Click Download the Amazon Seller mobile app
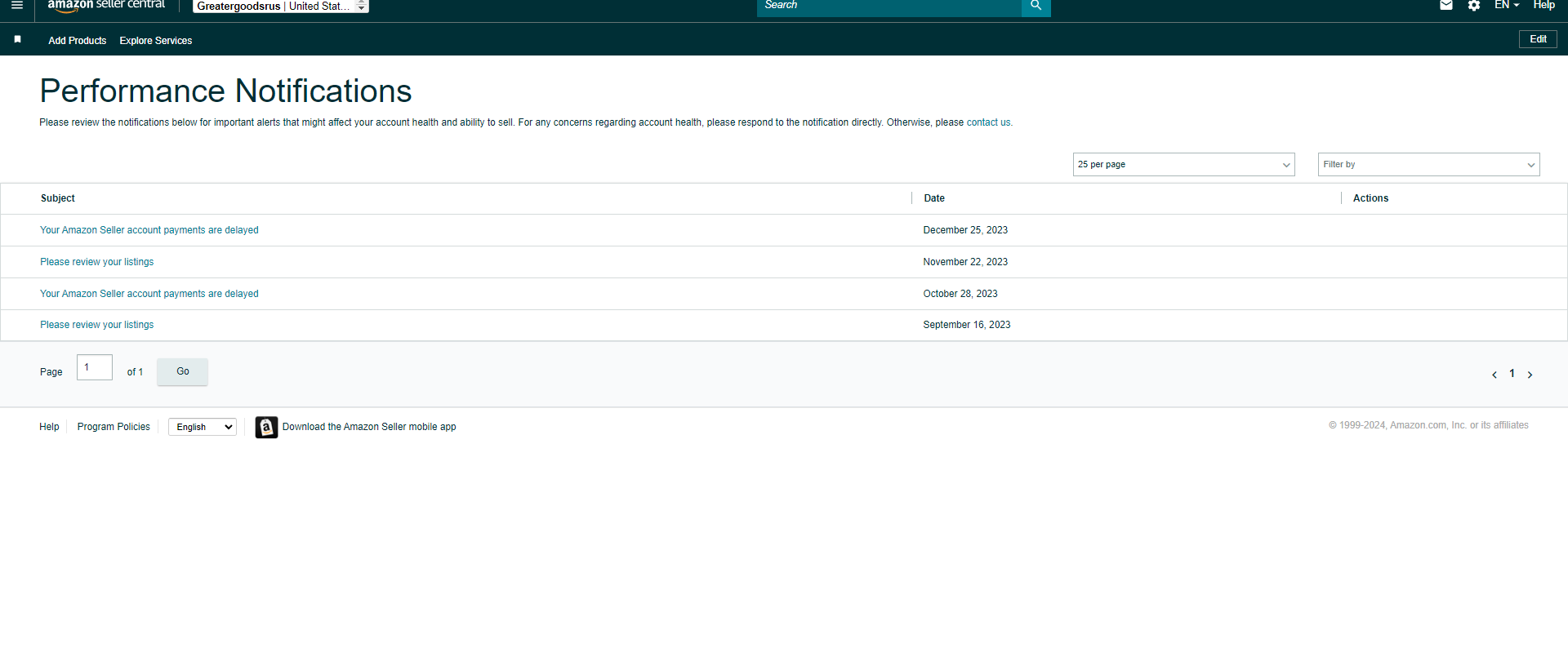 (x=369, y=427)
